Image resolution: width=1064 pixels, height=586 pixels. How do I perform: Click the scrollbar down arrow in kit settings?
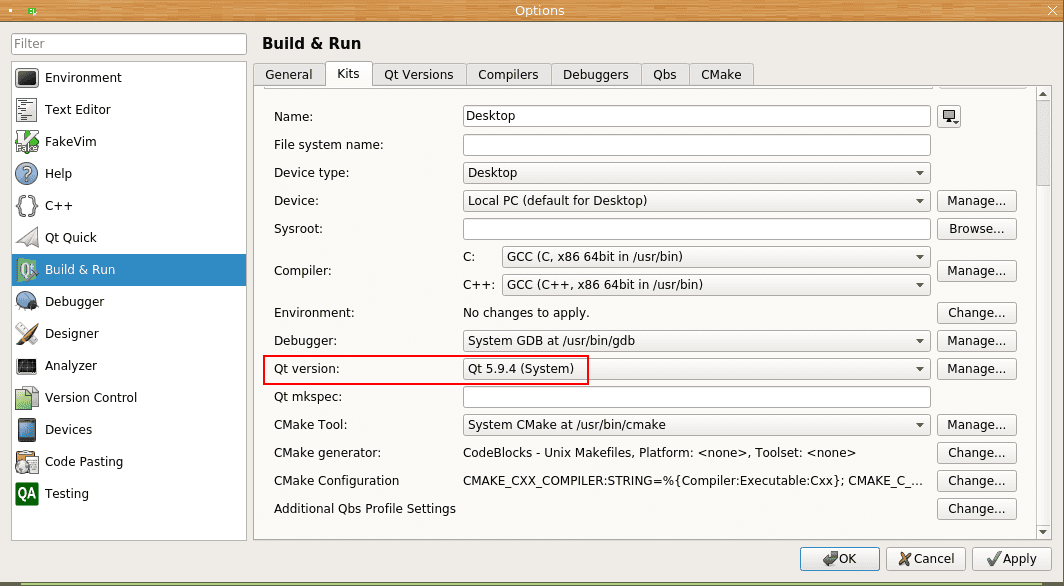pyautogui.click(x=1044, y=532)
